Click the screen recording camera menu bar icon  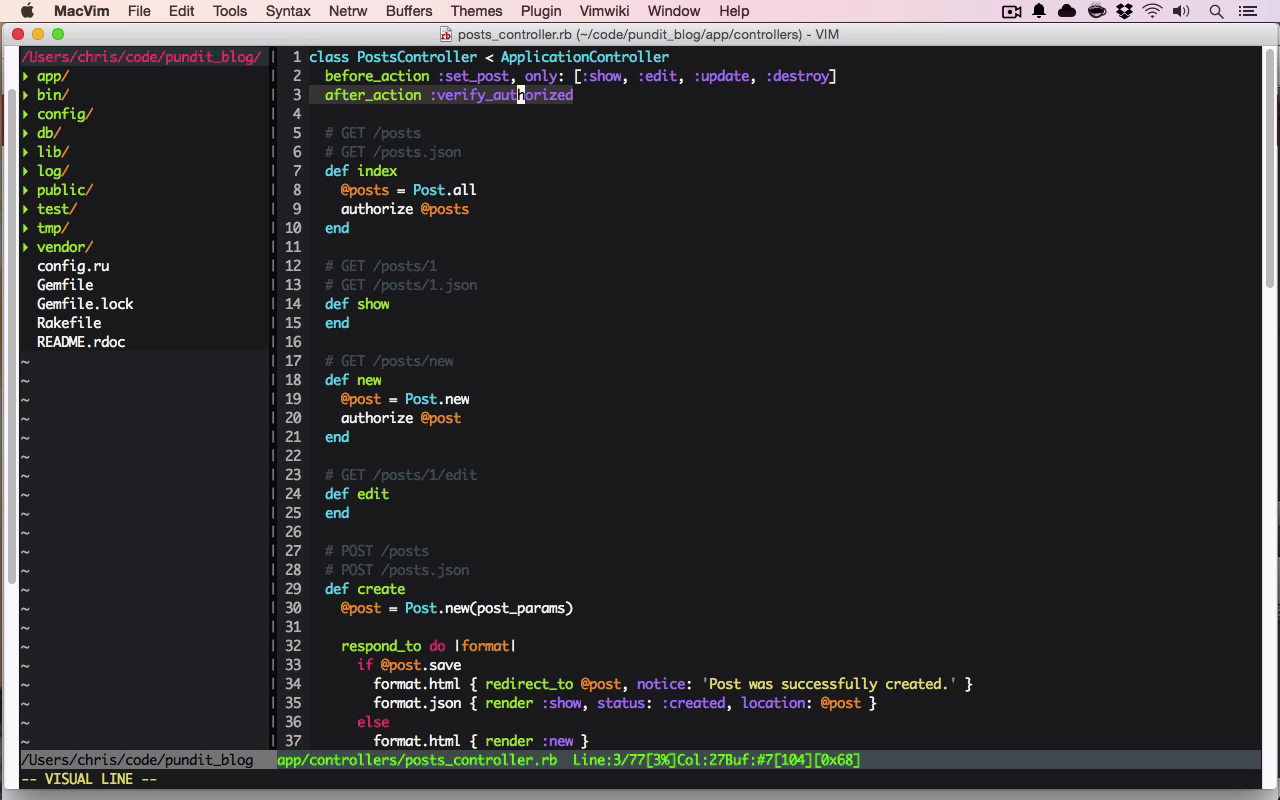point(1012,11)
